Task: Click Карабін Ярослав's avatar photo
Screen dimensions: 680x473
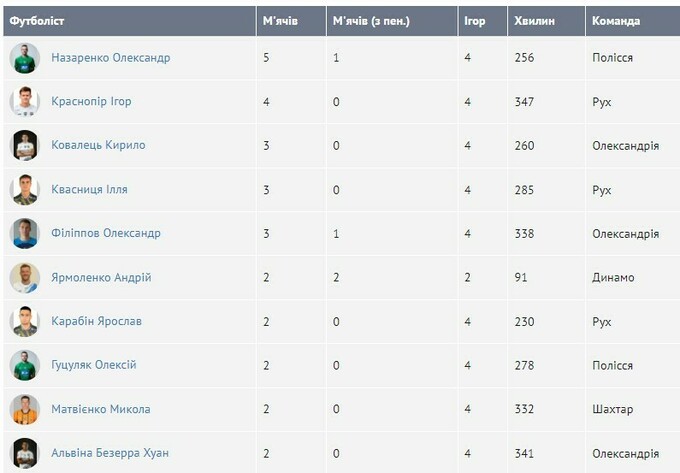Action: pos(24,322)
